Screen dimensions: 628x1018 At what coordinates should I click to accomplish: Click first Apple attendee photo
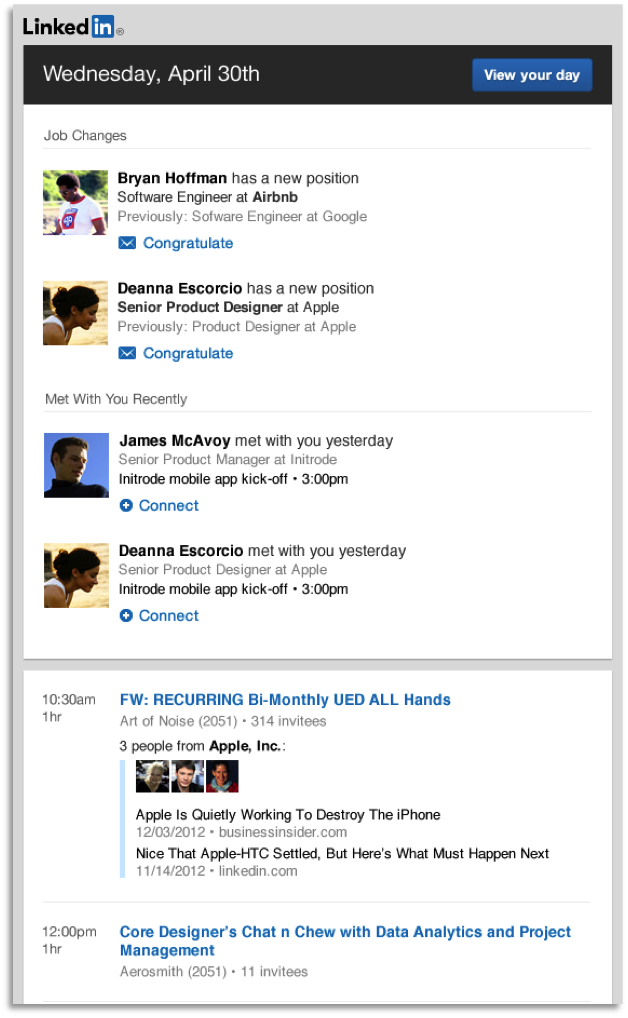pos(152,776)
